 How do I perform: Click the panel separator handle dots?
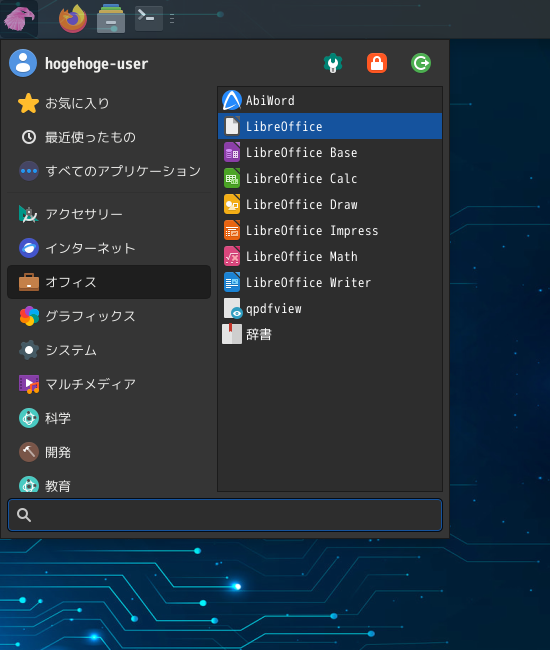(172, 19)
